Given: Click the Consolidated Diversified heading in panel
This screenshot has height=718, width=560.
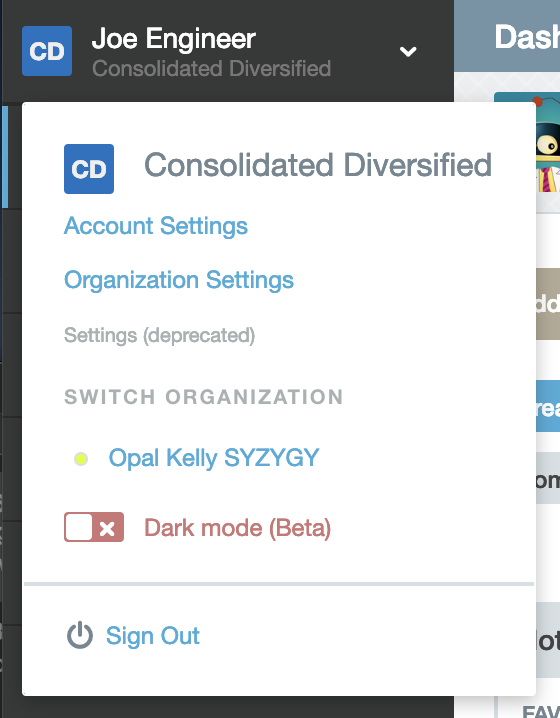Looking at the screenshot, I should pyautogui.click(x=318, y=165).
